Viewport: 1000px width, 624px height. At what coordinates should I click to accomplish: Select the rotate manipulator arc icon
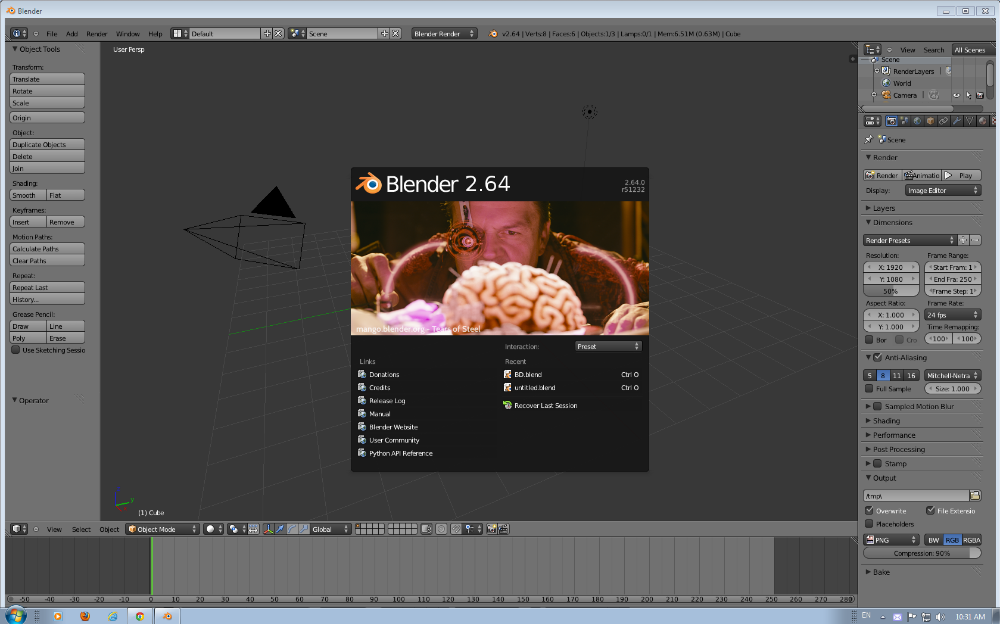(292, 529)
